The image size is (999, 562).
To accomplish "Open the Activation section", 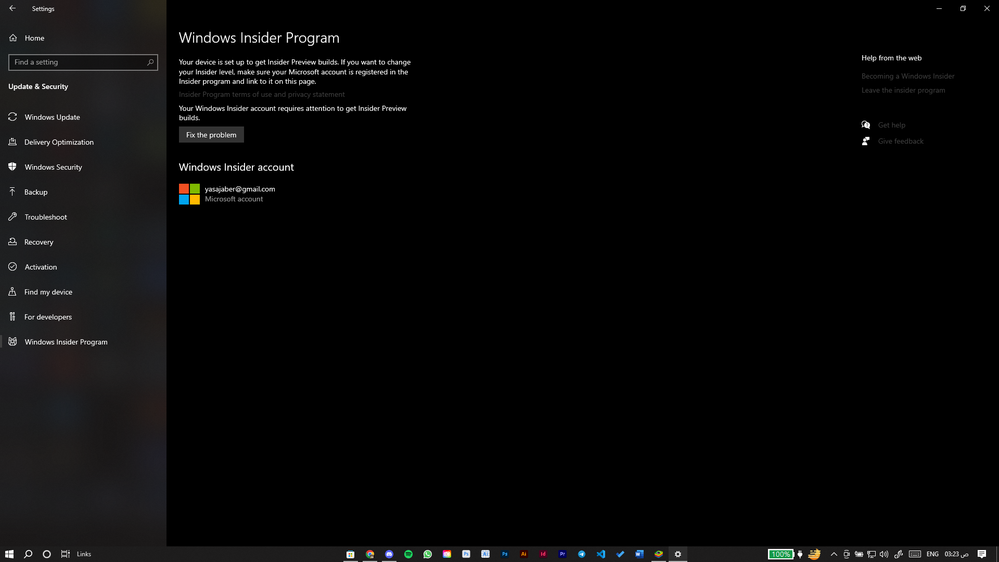I will tap(41, 267).
